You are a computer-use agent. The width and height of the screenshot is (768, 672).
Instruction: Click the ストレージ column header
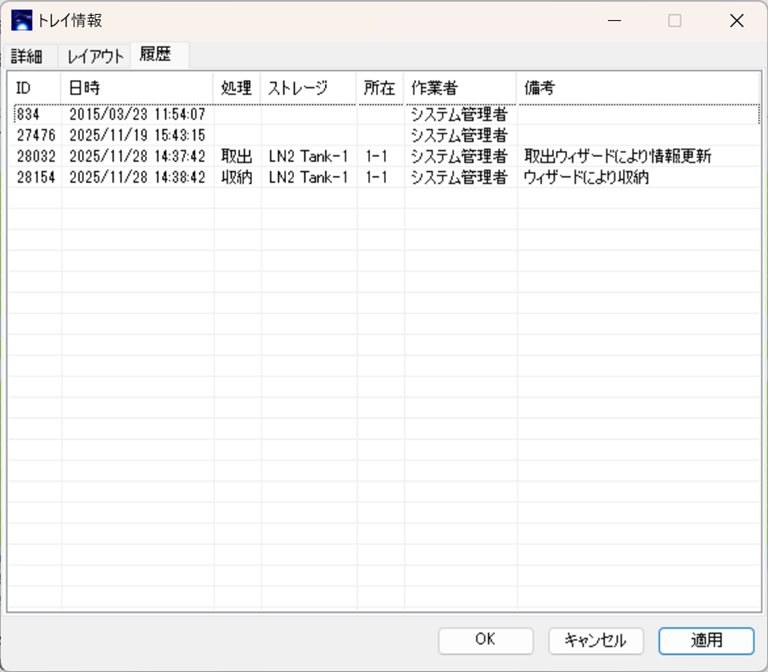(x=308, y=88)
